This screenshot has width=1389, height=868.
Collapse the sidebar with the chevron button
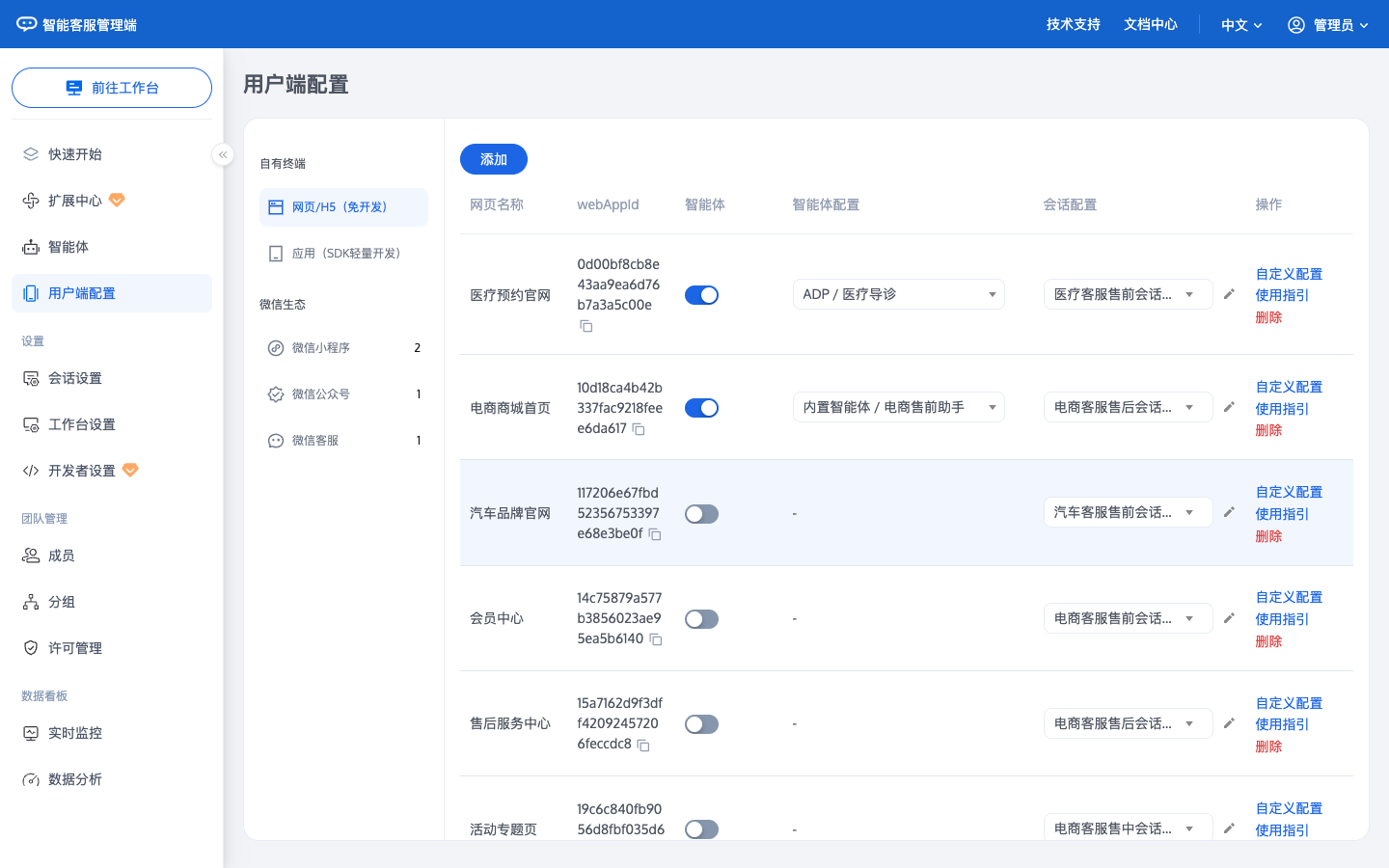pyautogui.click(x=223, y=154)
